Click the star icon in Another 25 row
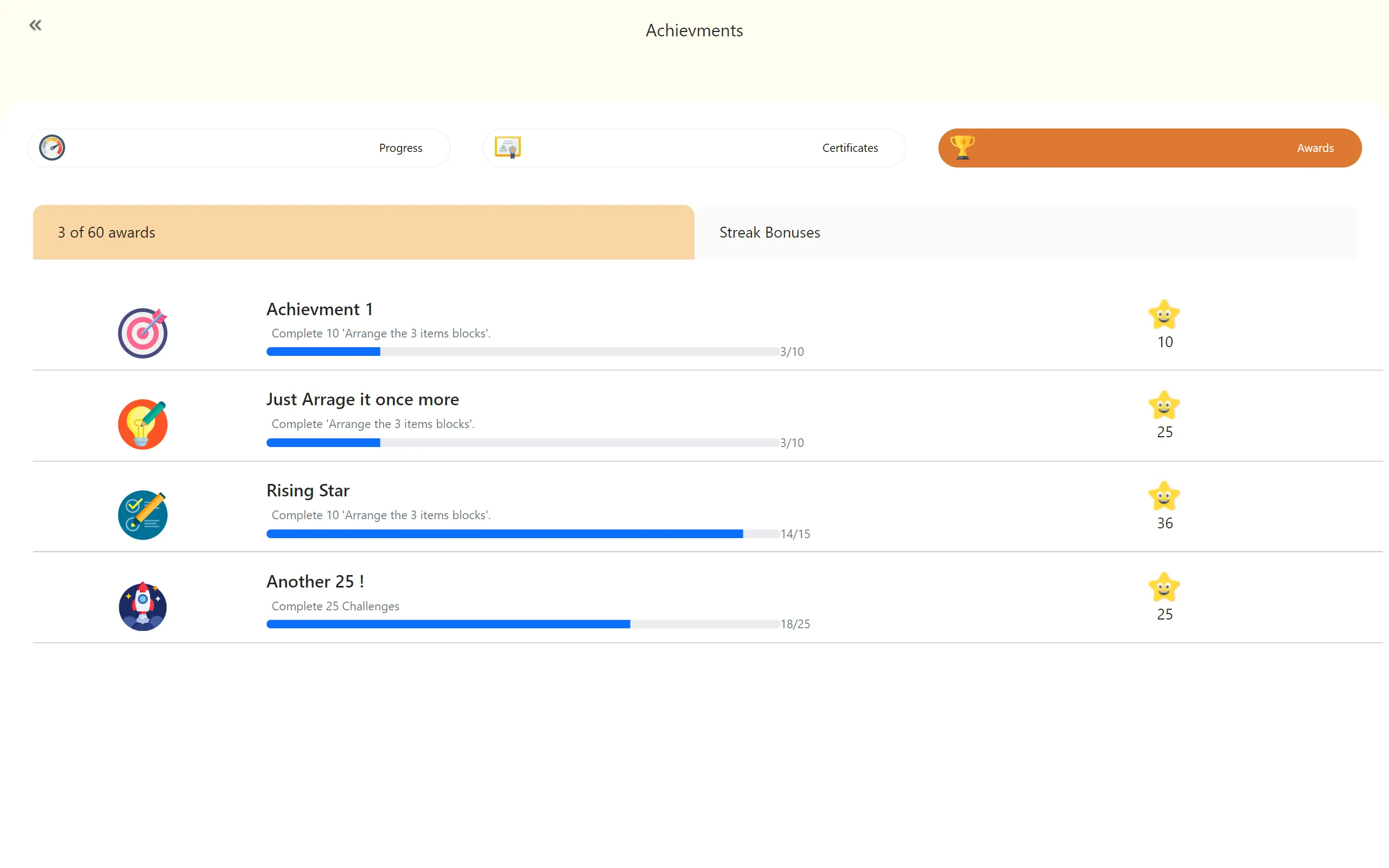 click(1164, 588)
